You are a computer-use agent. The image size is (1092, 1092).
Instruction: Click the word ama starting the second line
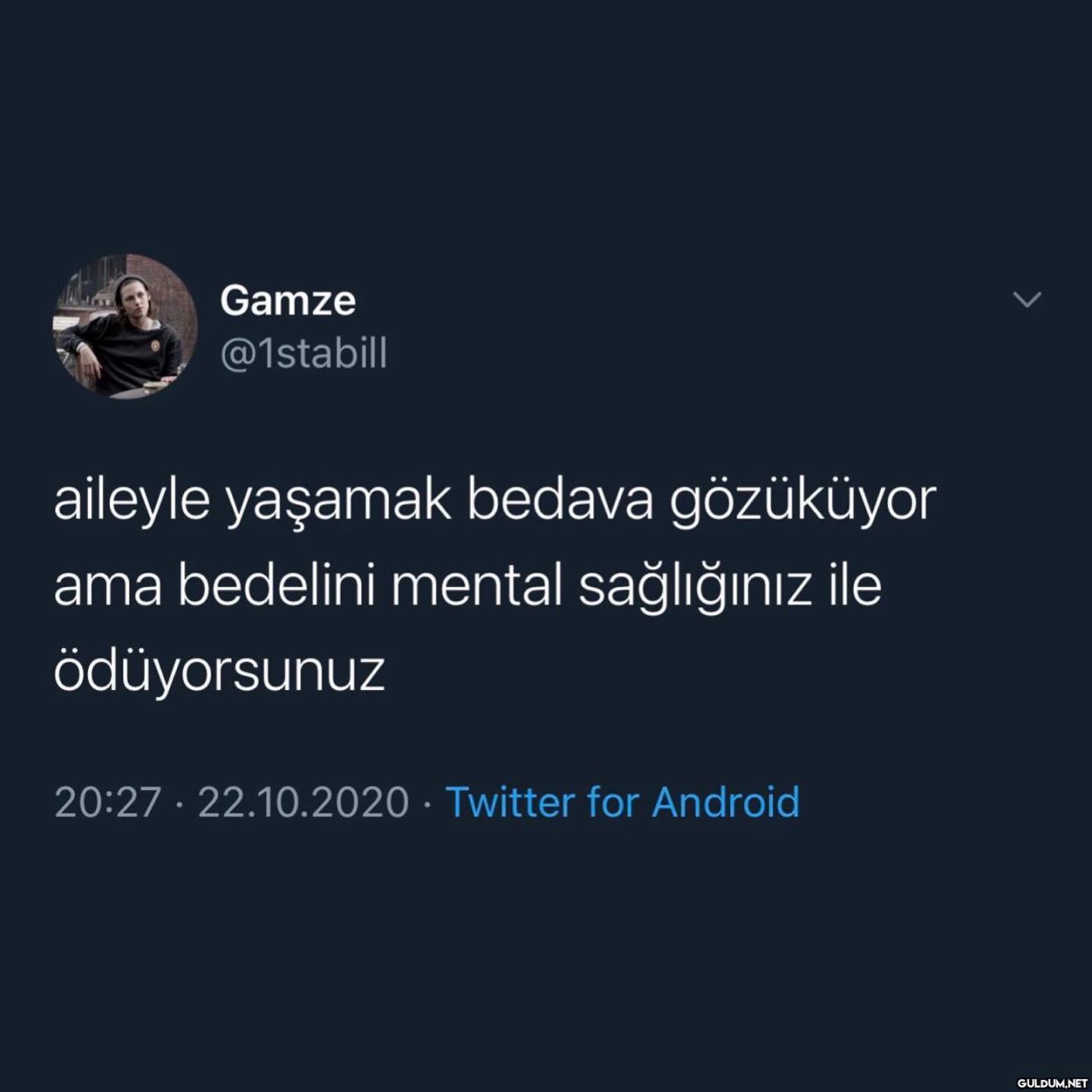(107, 589)
